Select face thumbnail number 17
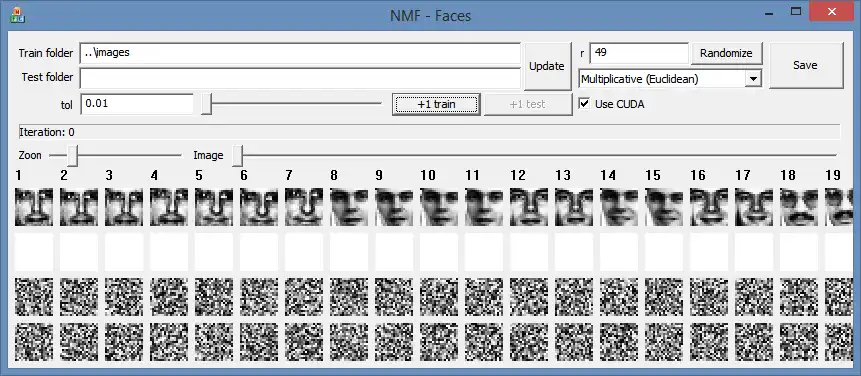 [x=754, y=207]
